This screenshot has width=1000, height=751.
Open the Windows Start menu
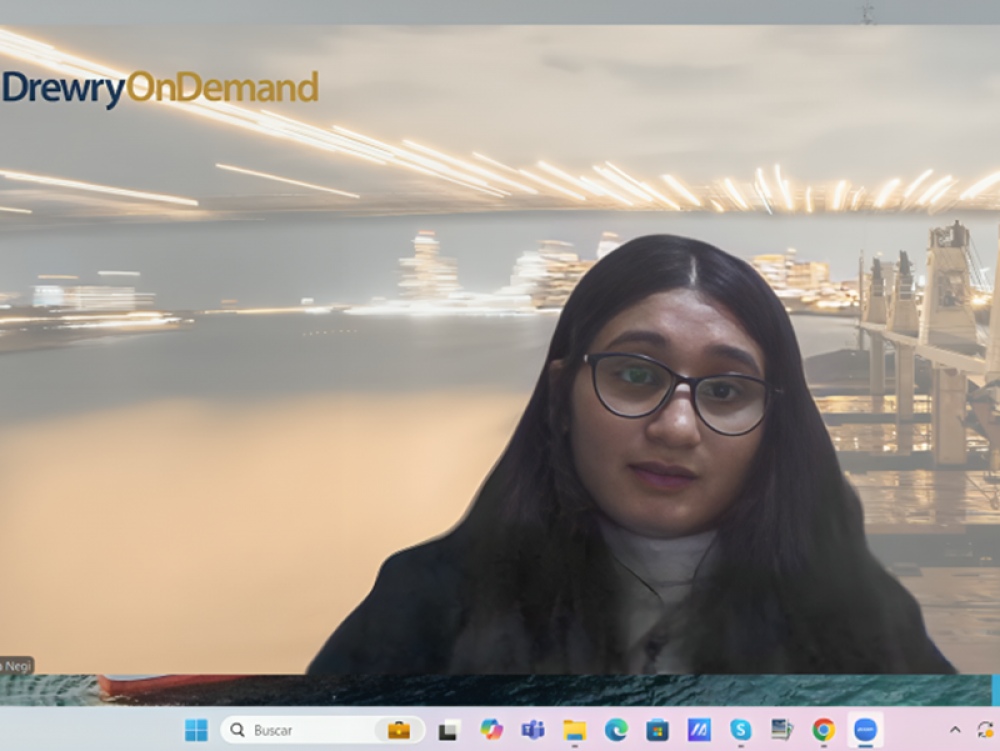pos(196,730)
